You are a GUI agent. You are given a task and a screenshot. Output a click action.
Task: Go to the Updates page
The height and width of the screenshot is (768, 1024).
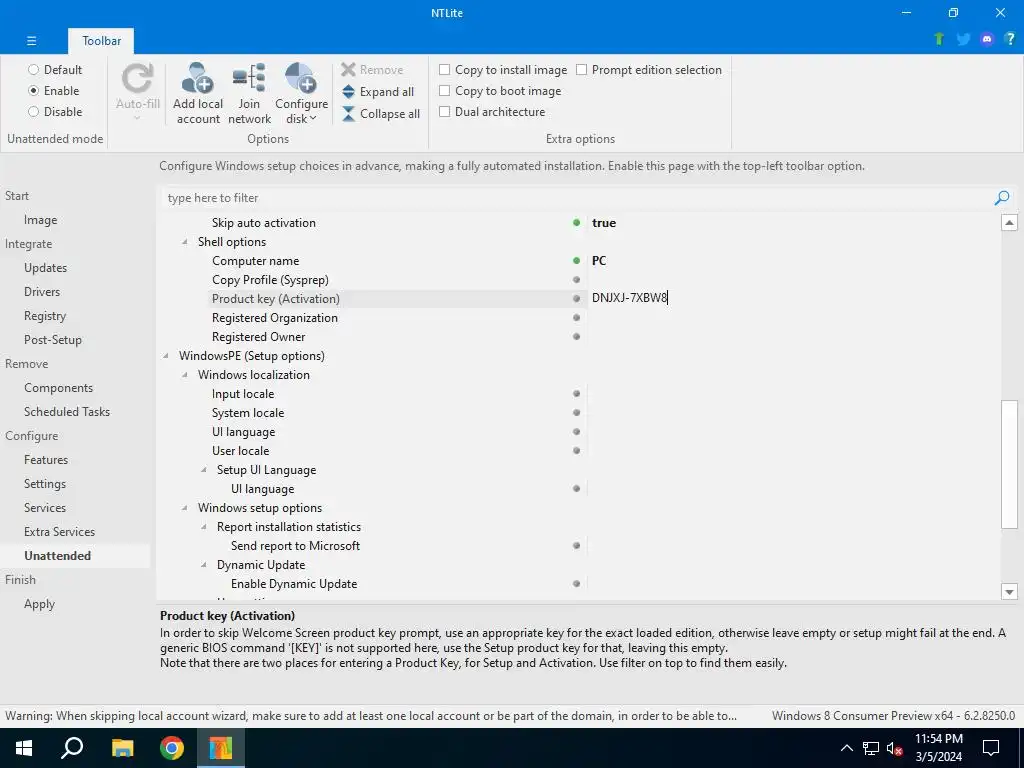46,268
